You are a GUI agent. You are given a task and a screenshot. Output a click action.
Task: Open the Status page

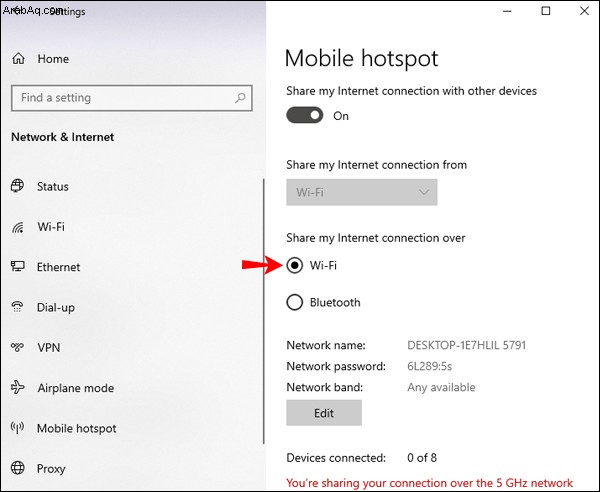(x=52, y=187)
